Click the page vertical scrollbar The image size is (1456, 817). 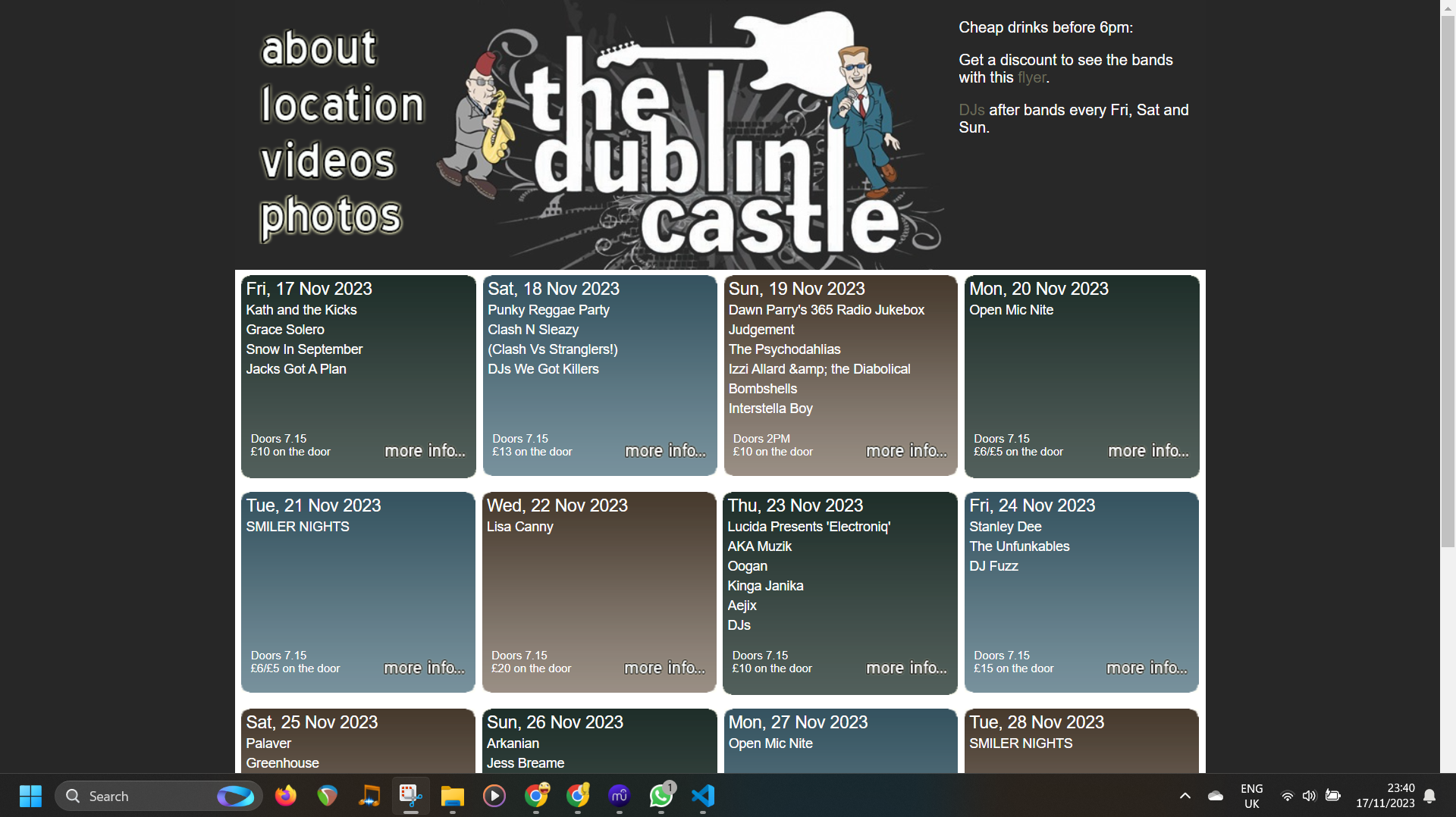point(1448,303)
